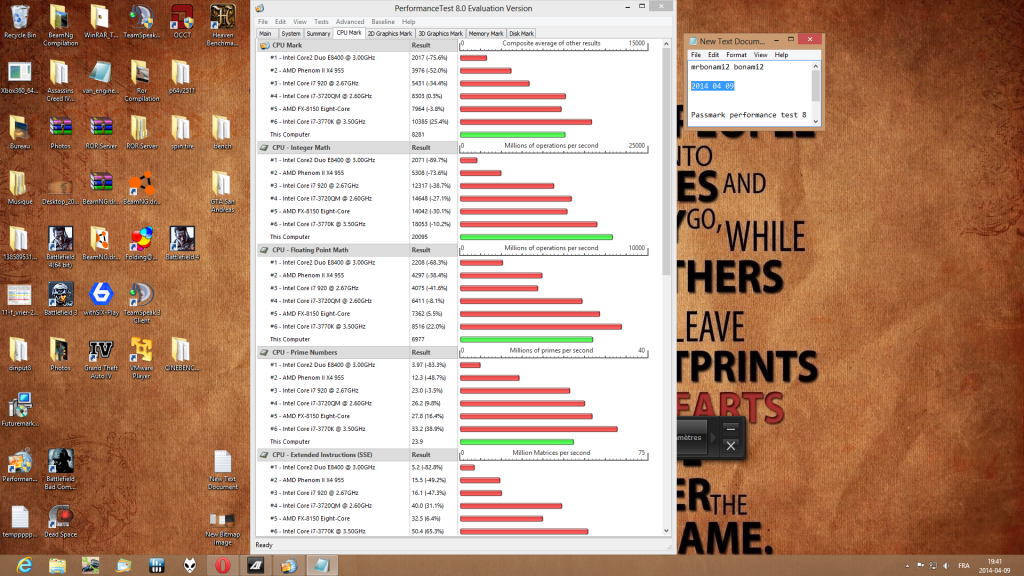
Task: Select the GTA San Andreas folder
Action: pos(222,193)
